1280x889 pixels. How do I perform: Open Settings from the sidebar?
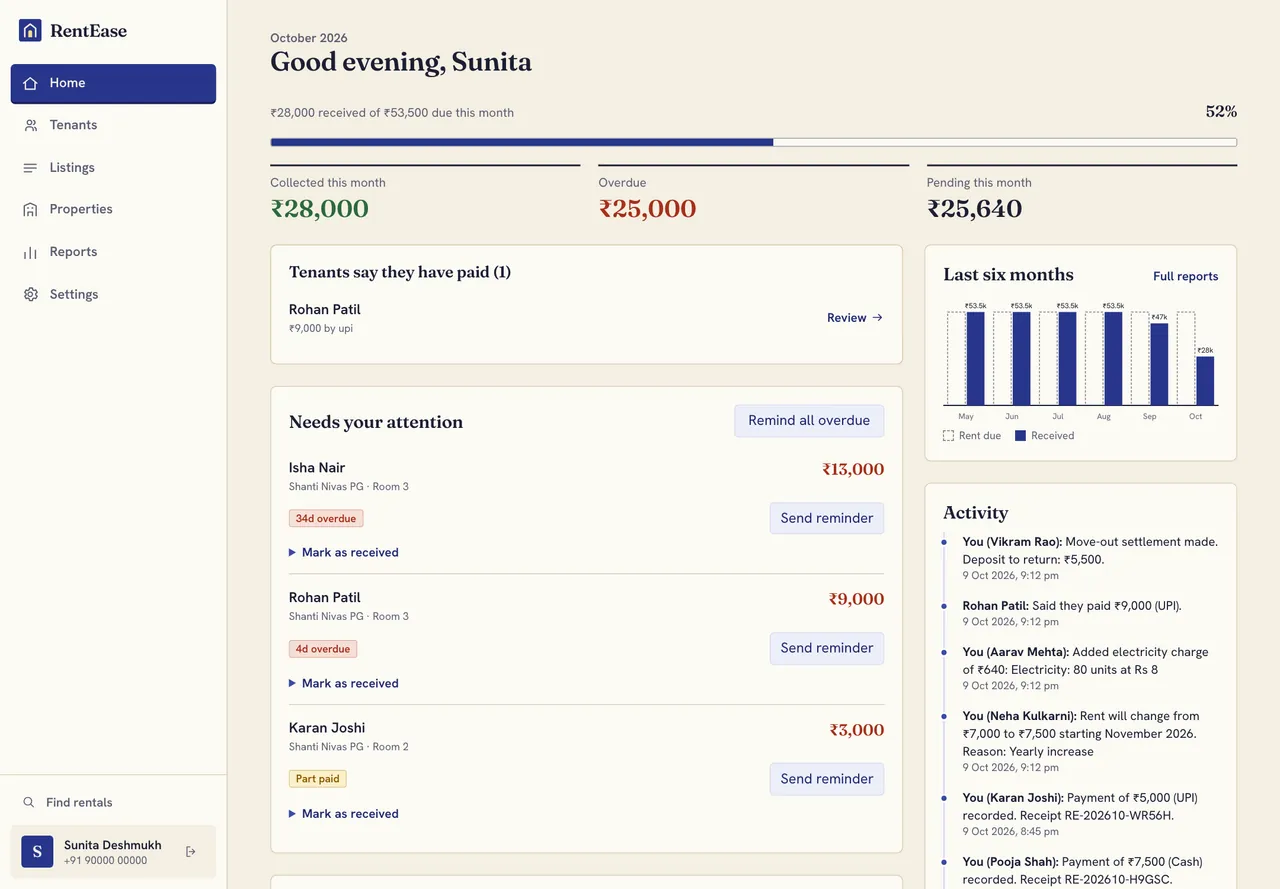[x=113, y=295]
